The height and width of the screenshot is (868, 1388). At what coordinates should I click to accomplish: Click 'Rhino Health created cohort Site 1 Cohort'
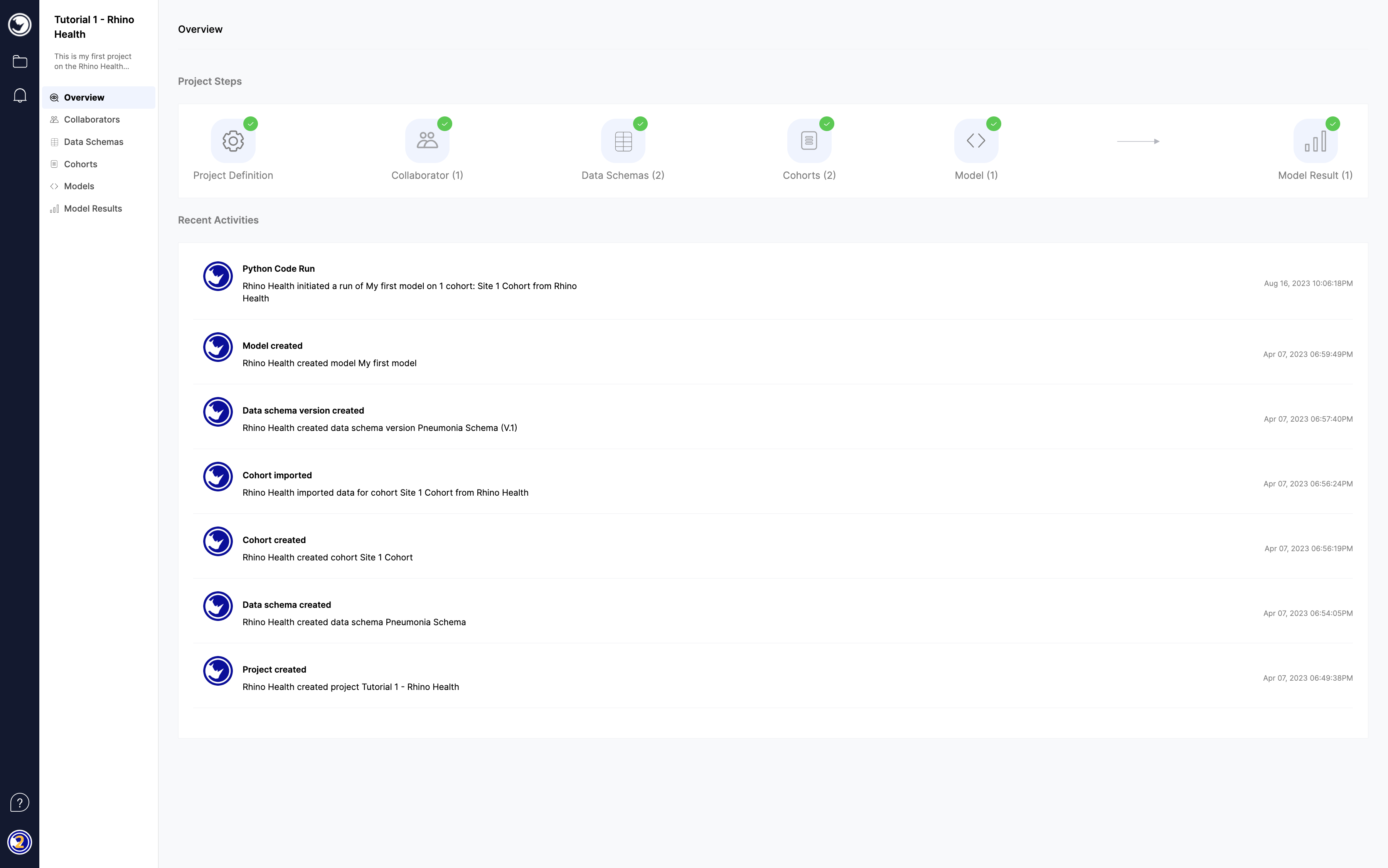point(327,557)
